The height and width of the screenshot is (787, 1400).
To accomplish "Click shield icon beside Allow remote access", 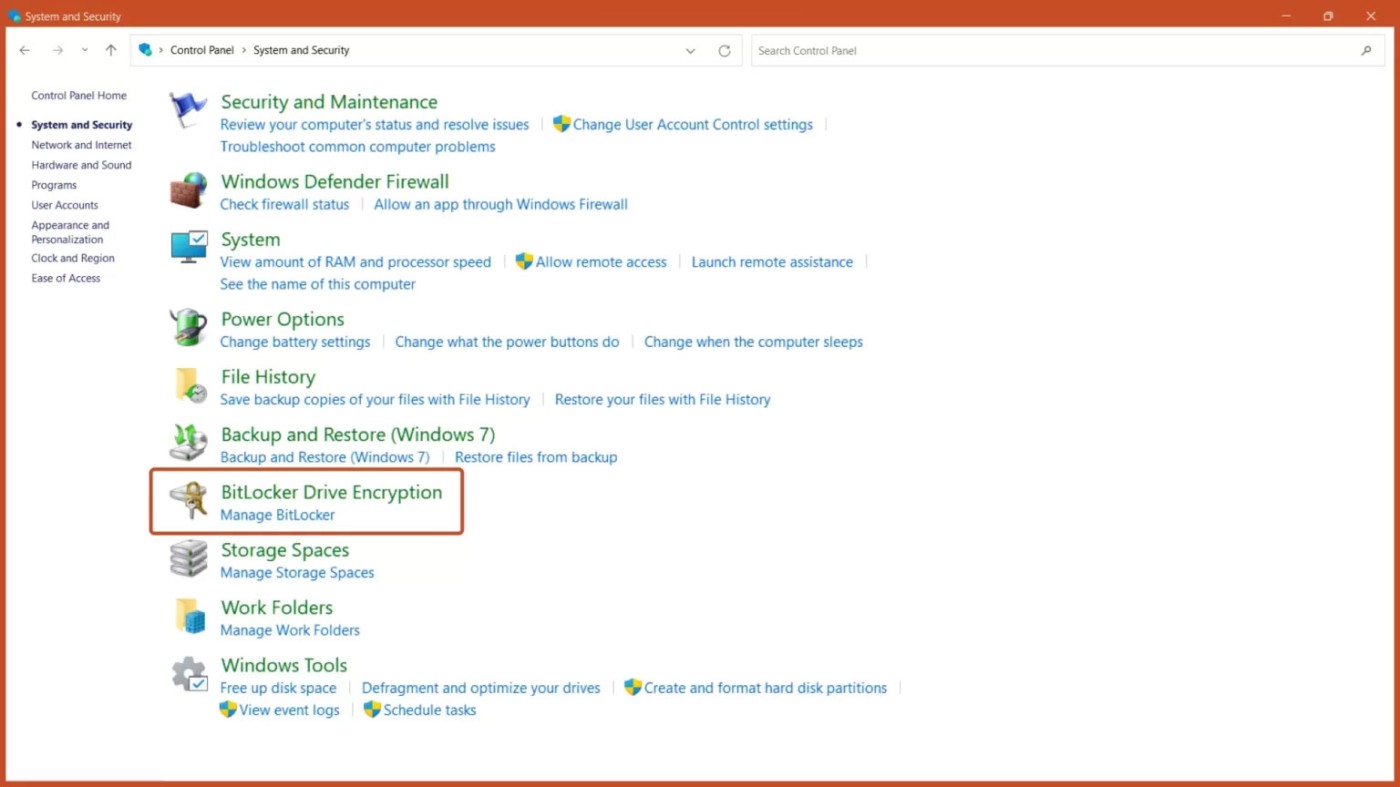I will [x=524, y=261].
